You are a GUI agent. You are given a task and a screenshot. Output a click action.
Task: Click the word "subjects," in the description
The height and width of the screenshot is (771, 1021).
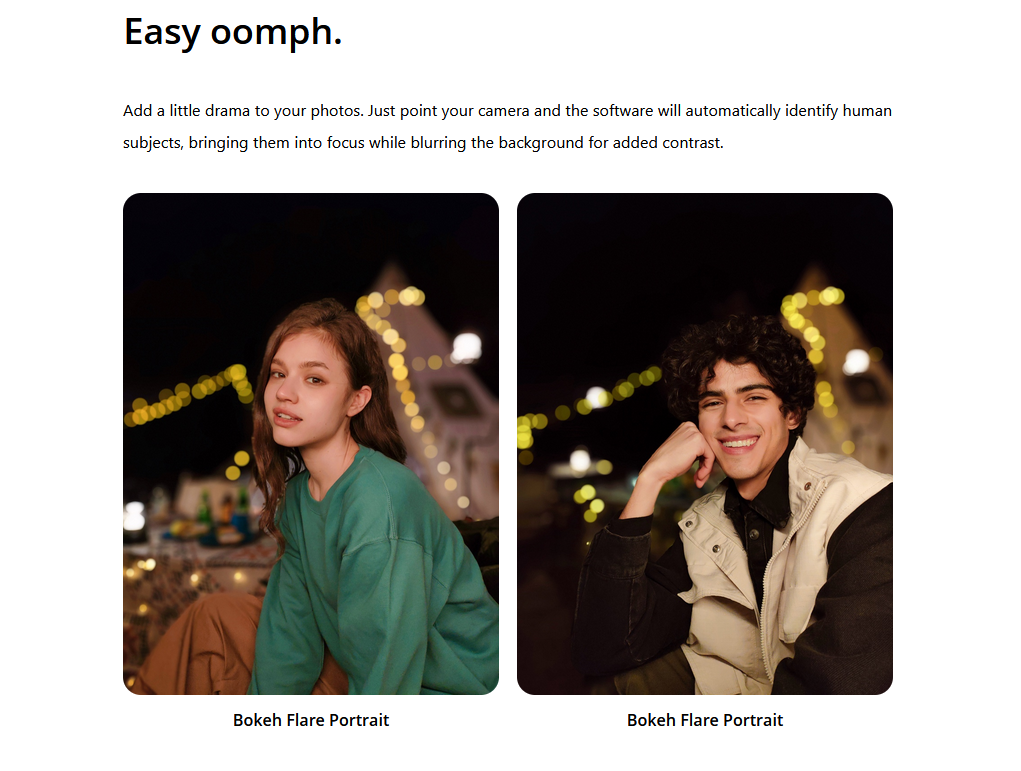point(153,143)
